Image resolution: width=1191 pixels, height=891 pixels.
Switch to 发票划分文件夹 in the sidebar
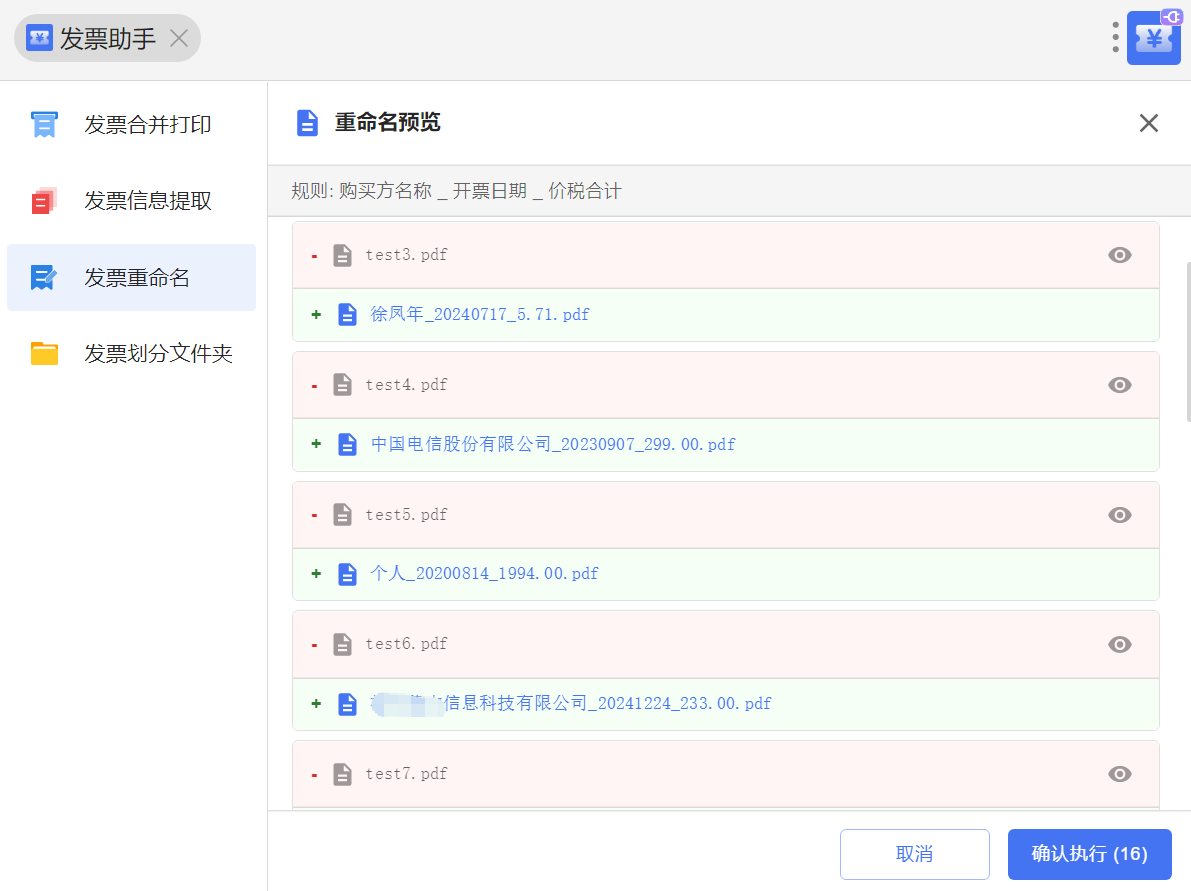click(158, 354)
